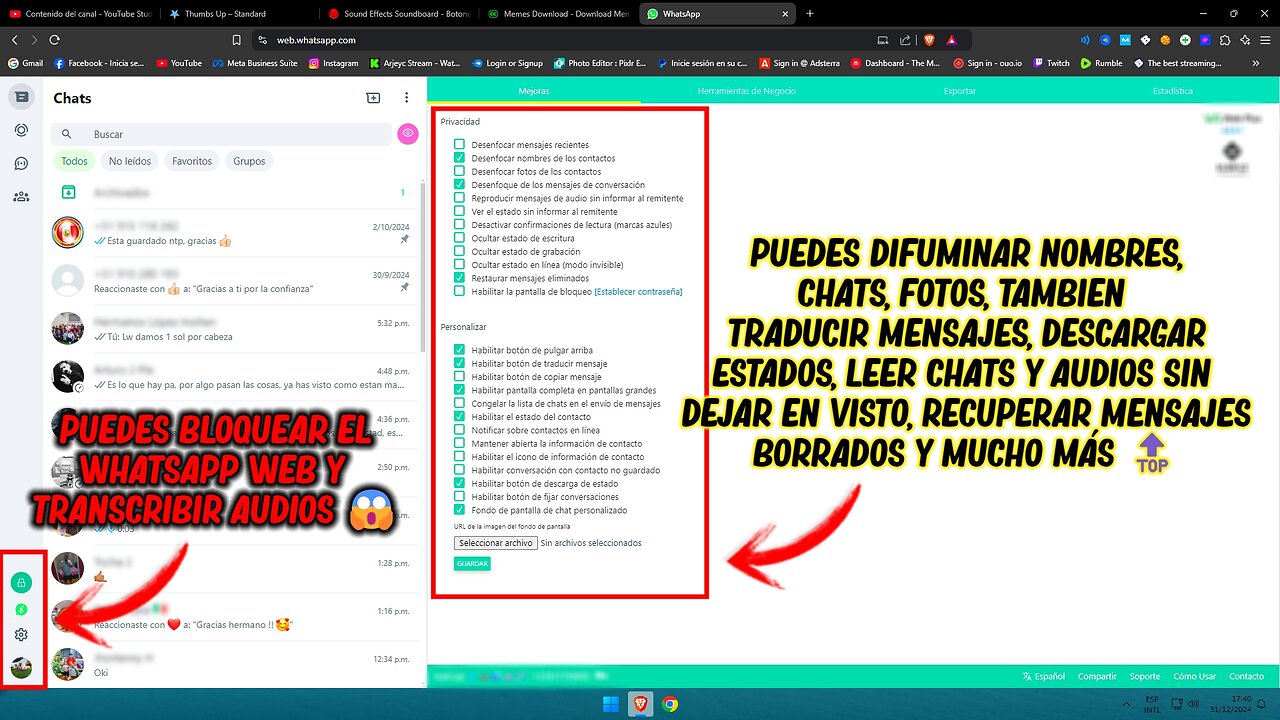Check 'Desenfocar mensajes recientes' box
The image size is (1280, 720).
click(x=459, y=145)
